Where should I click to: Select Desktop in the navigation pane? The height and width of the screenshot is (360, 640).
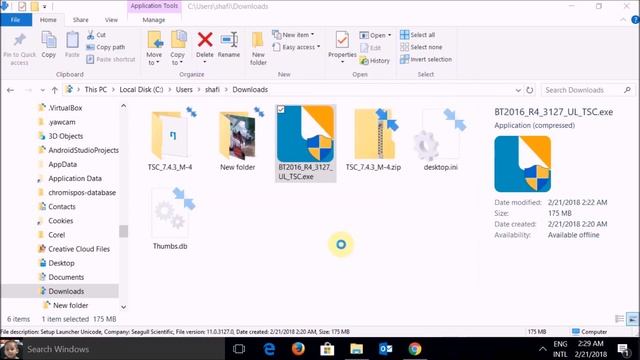tap(61, 263)
